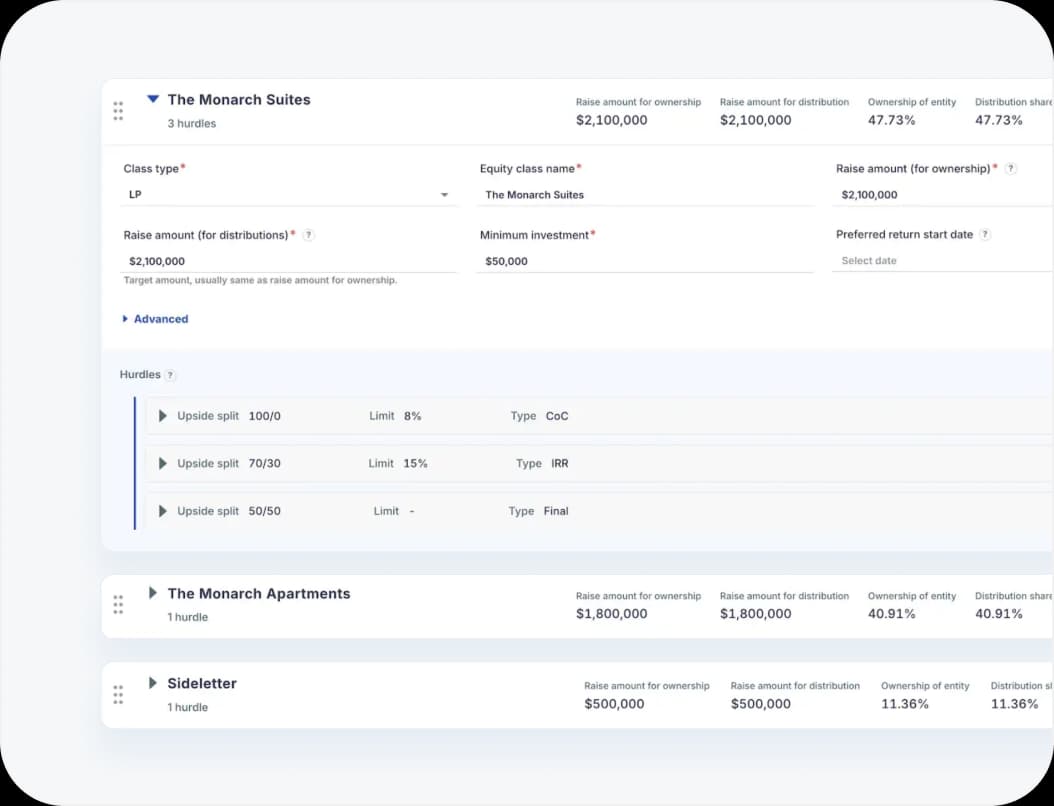
Task: Click the drag handle beside Sideletter
Action: pos(117,695)
